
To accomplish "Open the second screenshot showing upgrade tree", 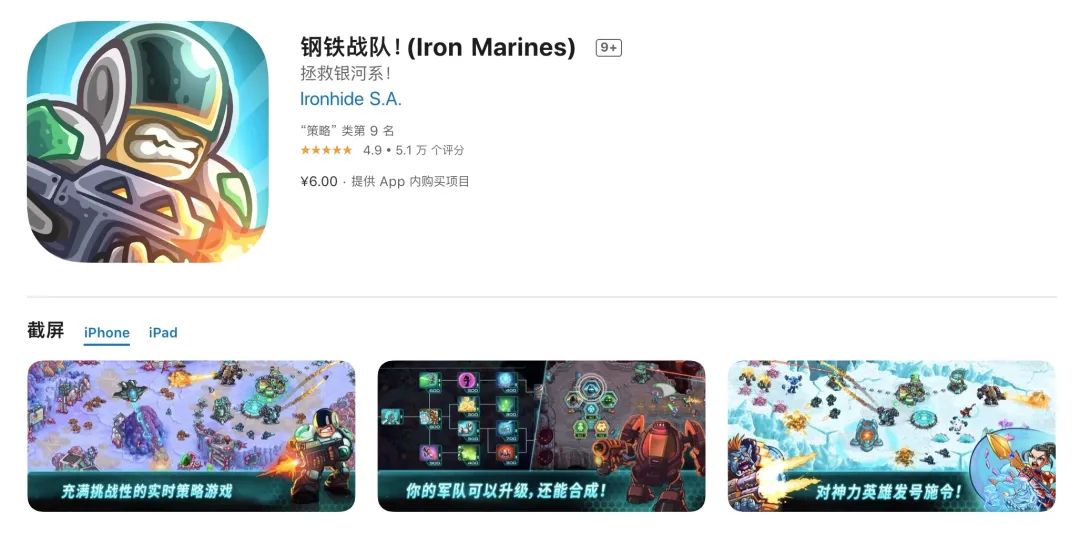I will [x=541, y=436].
